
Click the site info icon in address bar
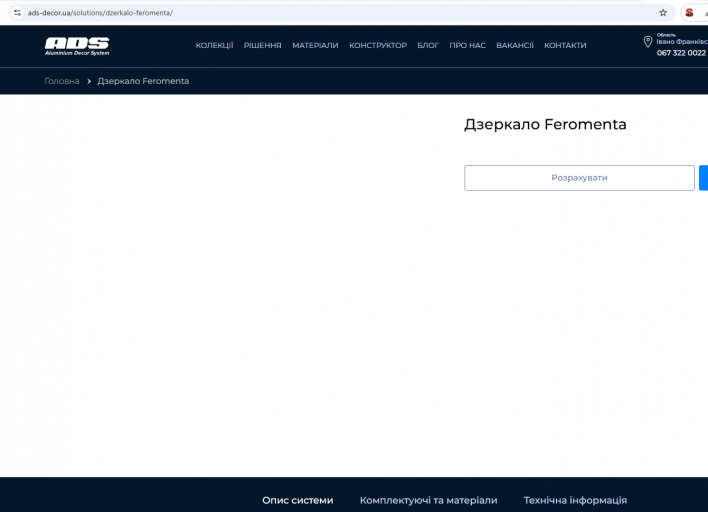(17, 13)
